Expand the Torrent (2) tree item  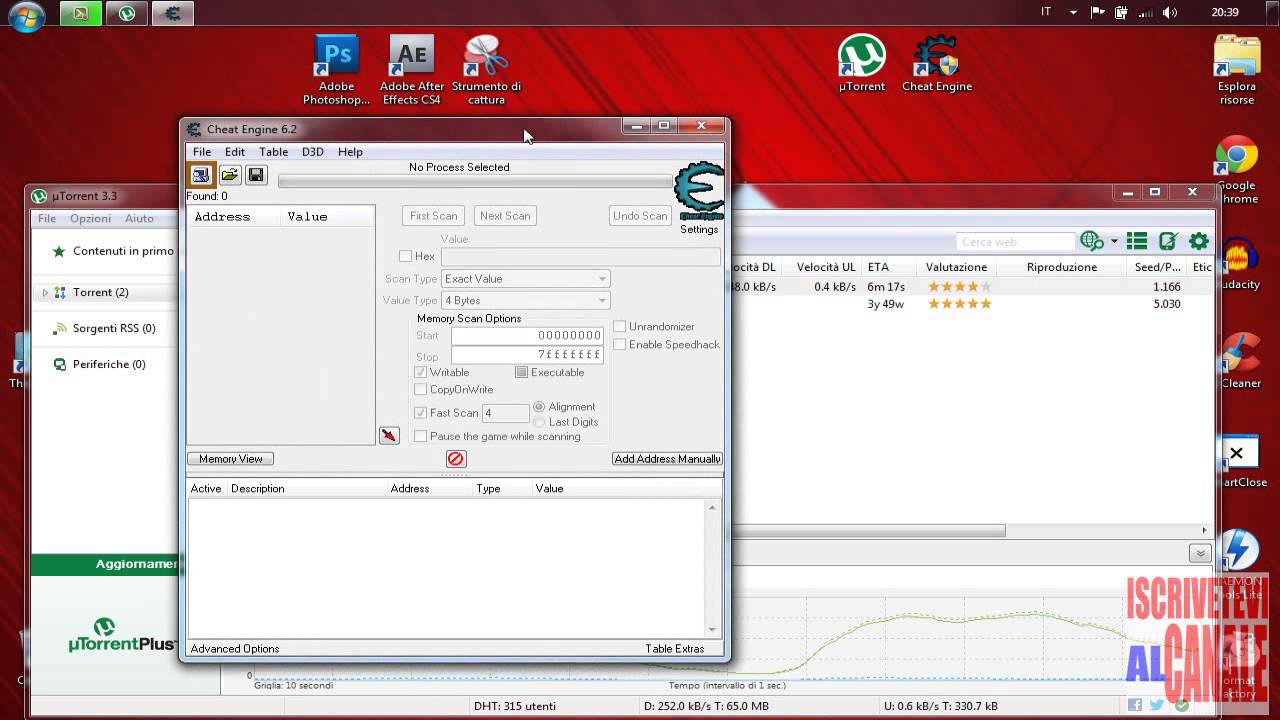(45, 292)
